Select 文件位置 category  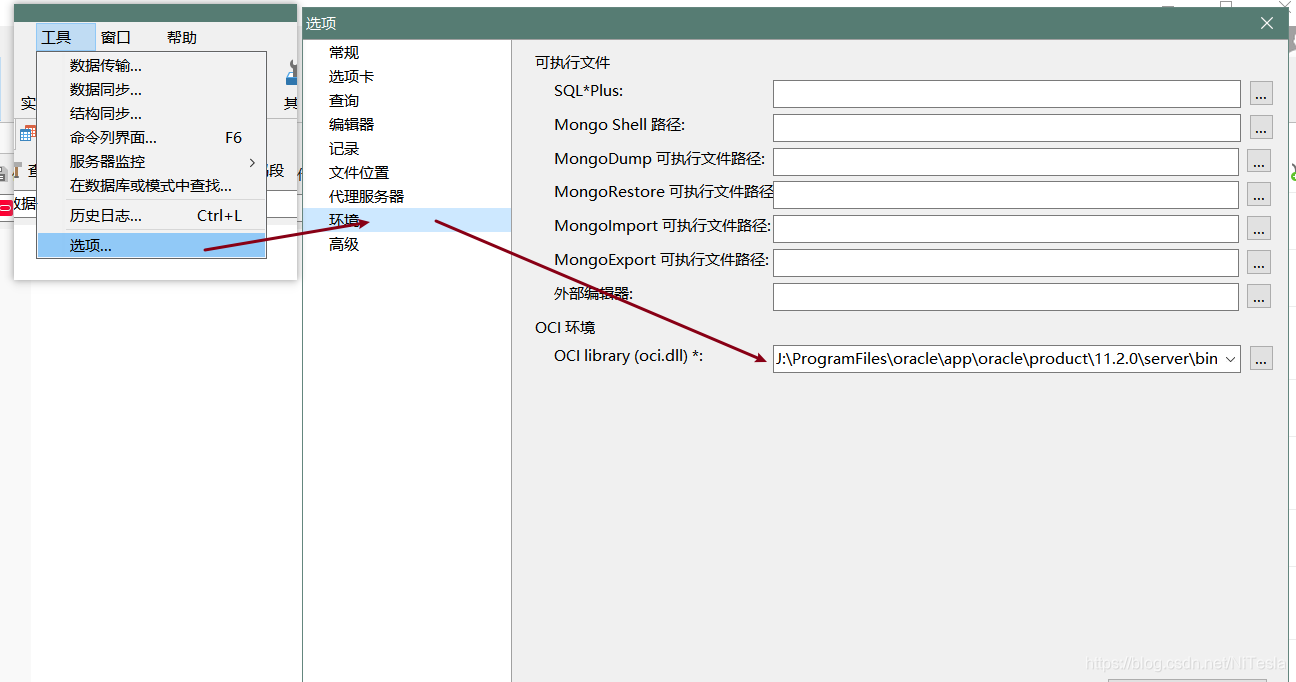pyautogui.click(x=407, y=173)
